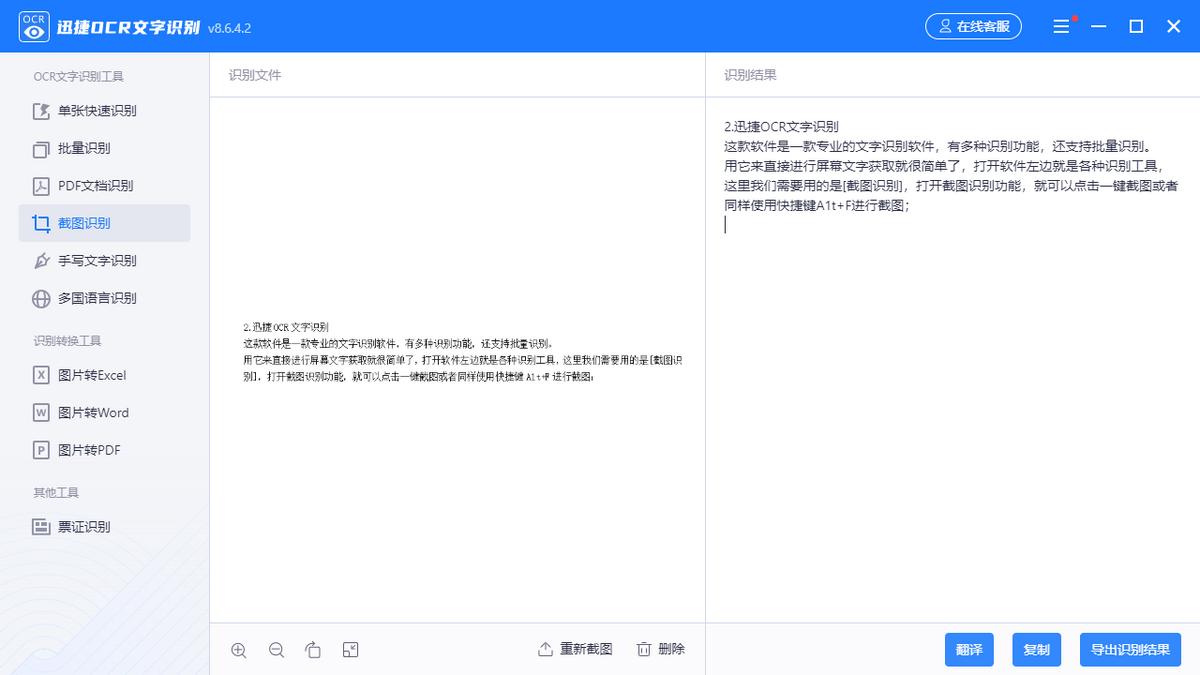Zoom in on the screenshot preview
This screenshot has height=675, width=1200.
point(239,649)
